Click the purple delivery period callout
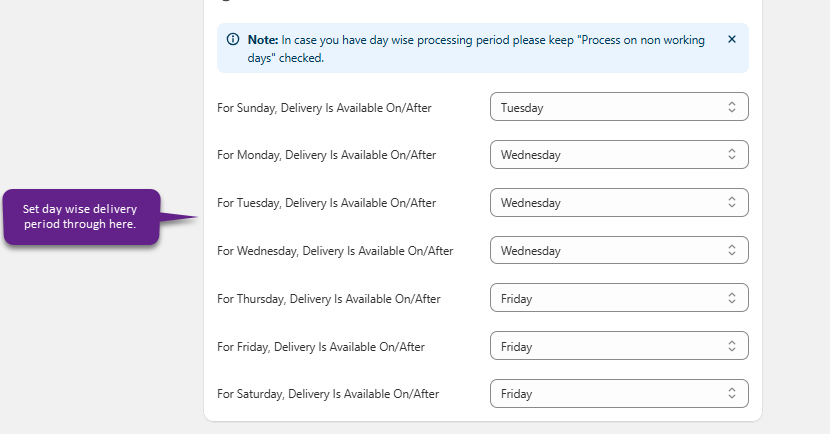830x434 pixels. coord(82,216)
